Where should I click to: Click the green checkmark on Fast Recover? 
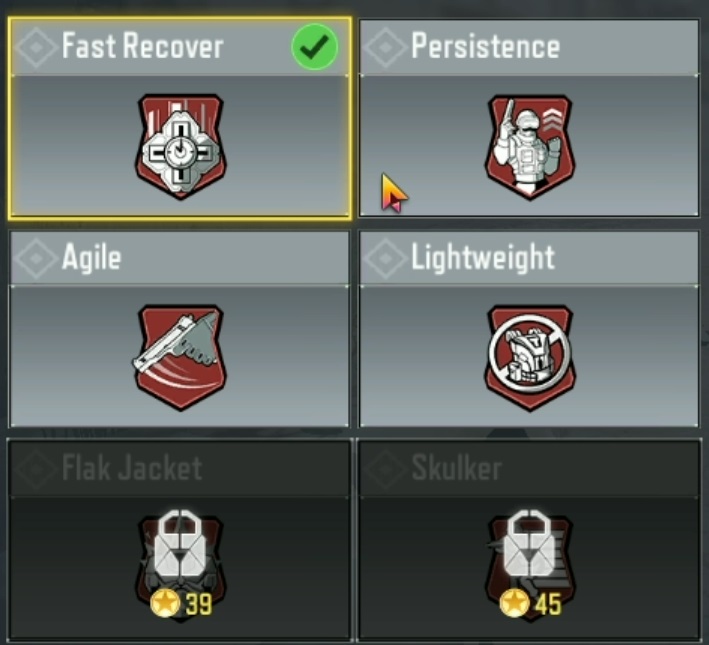coord(315,46)
